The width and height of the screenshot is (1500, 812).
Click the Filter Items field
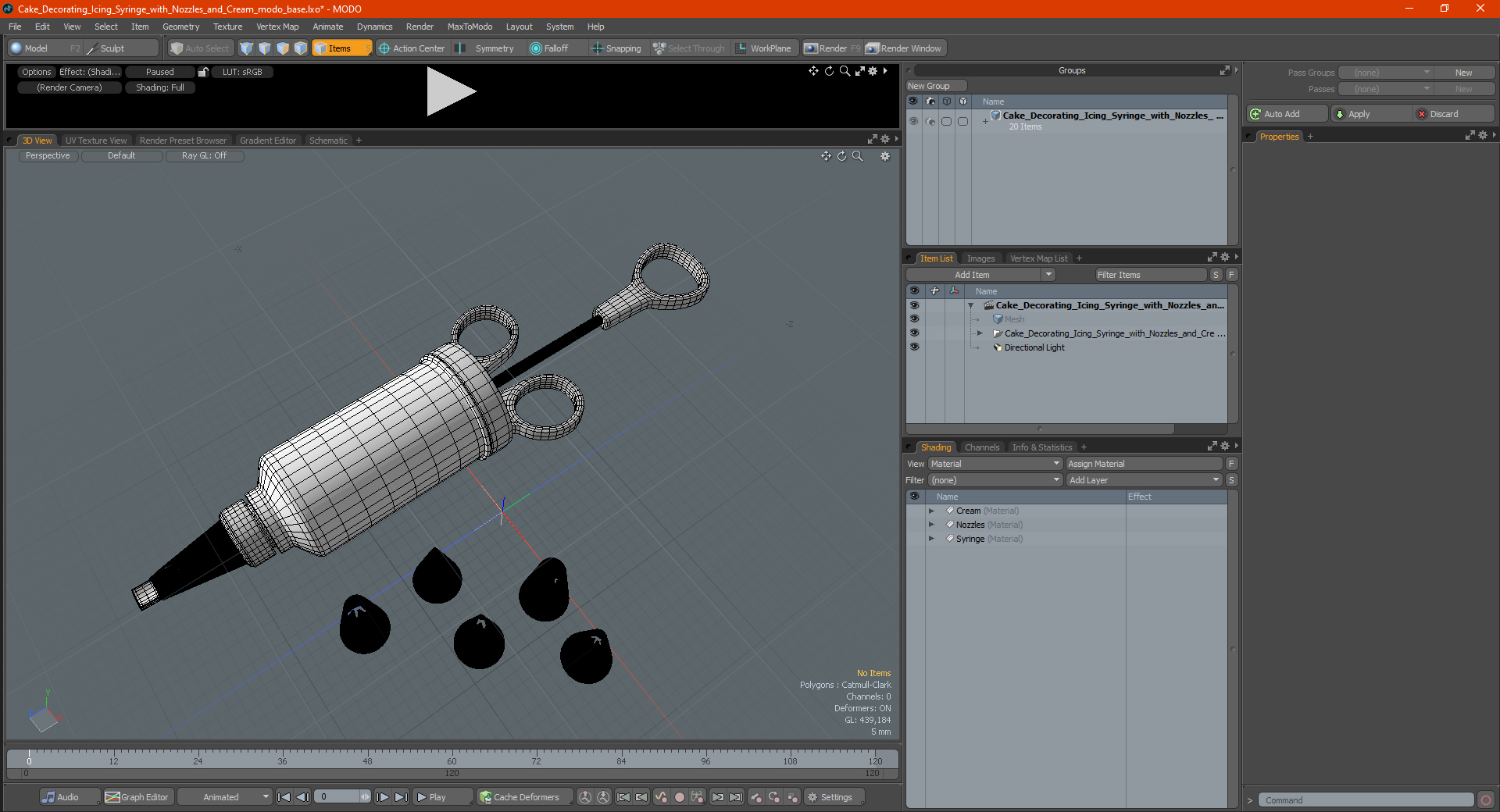[1151, 275]
